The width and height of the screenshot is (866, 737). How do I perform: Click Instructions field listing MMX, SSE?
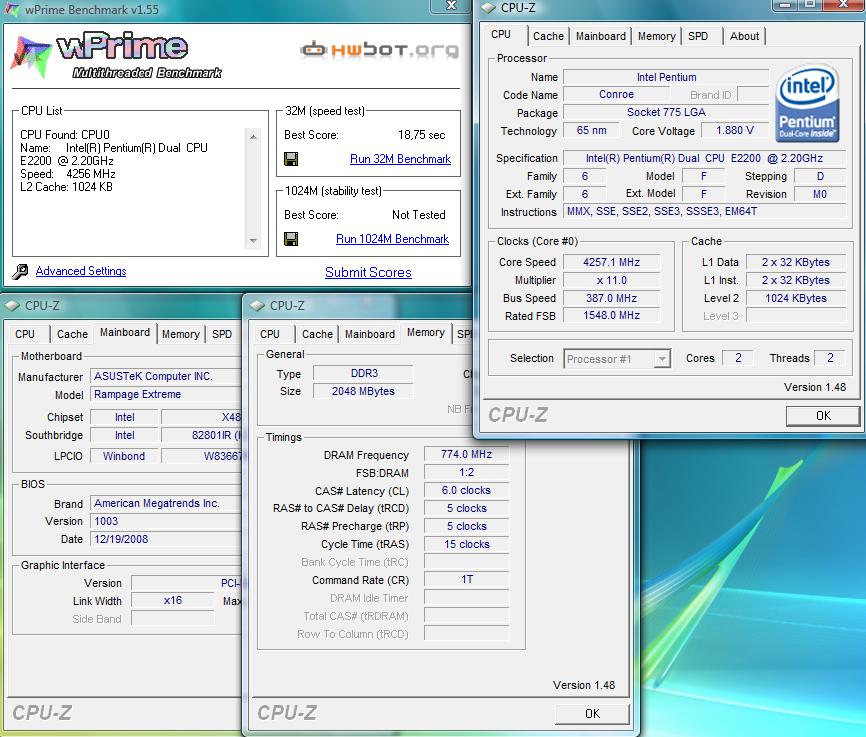[x=704, y=211]
